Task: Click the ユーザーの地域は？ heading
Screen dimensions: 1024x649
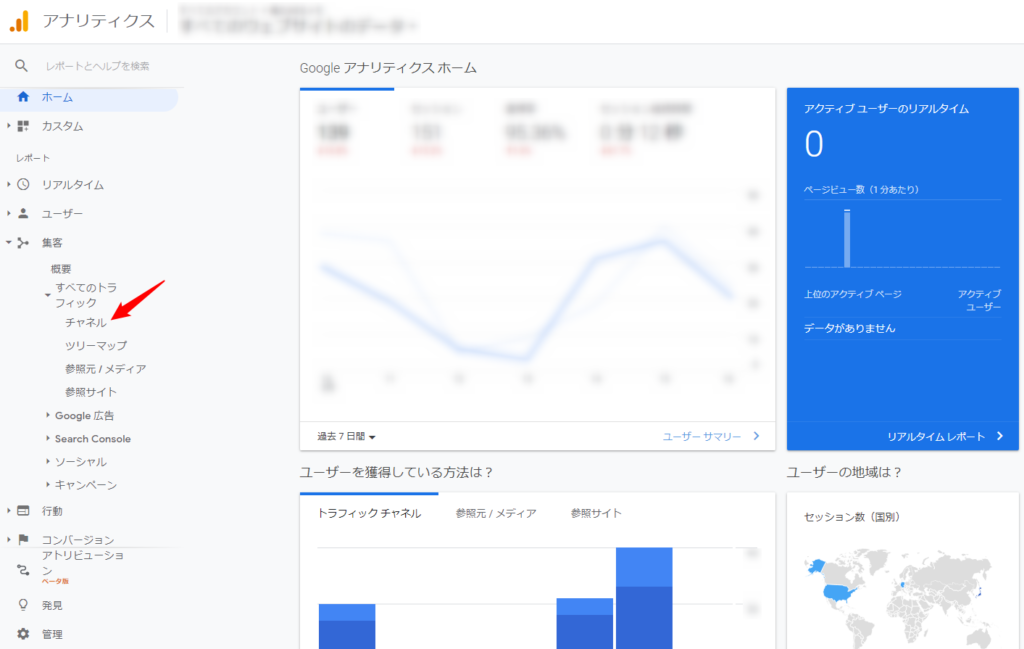Action: pos(844,471)
